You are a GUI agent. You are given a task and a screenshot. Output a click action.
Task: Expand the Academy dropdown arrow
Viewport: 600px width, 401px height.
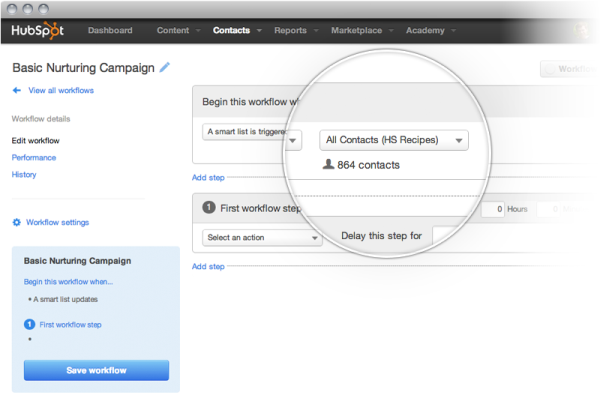(x=453, y=31)
